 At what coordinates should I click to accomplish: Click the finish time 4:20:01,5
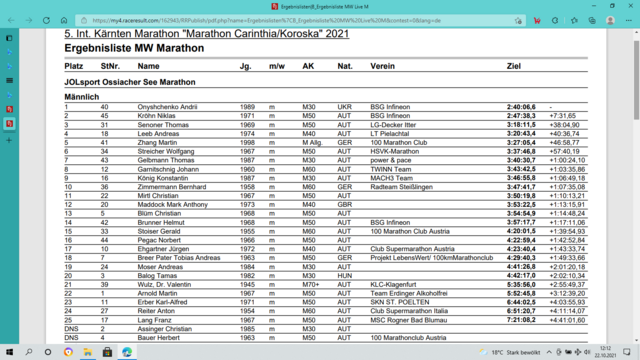click(x=521, y=231)
